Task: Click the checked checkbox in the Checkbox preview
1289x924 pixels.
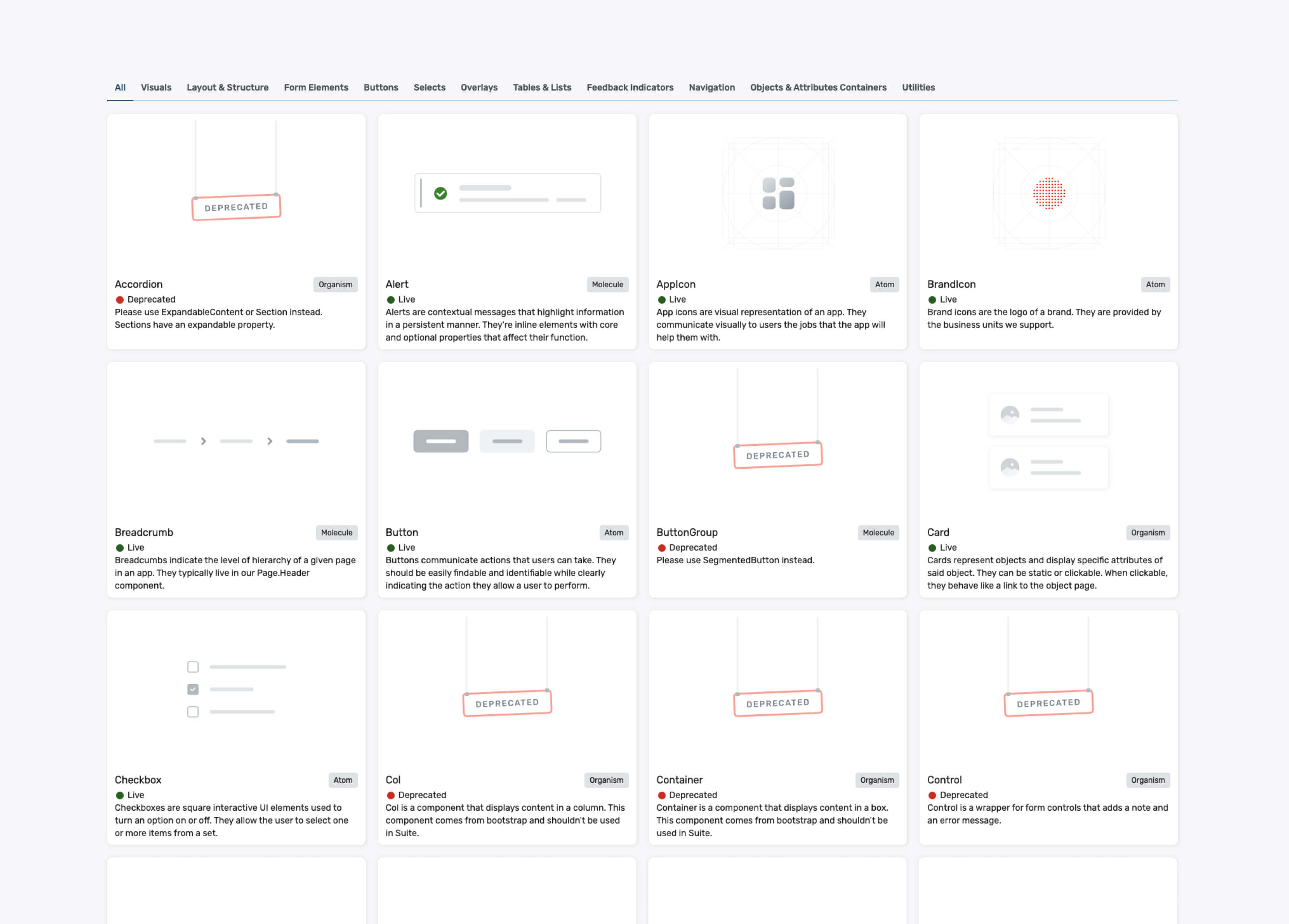Action: [x=193, y=689]
